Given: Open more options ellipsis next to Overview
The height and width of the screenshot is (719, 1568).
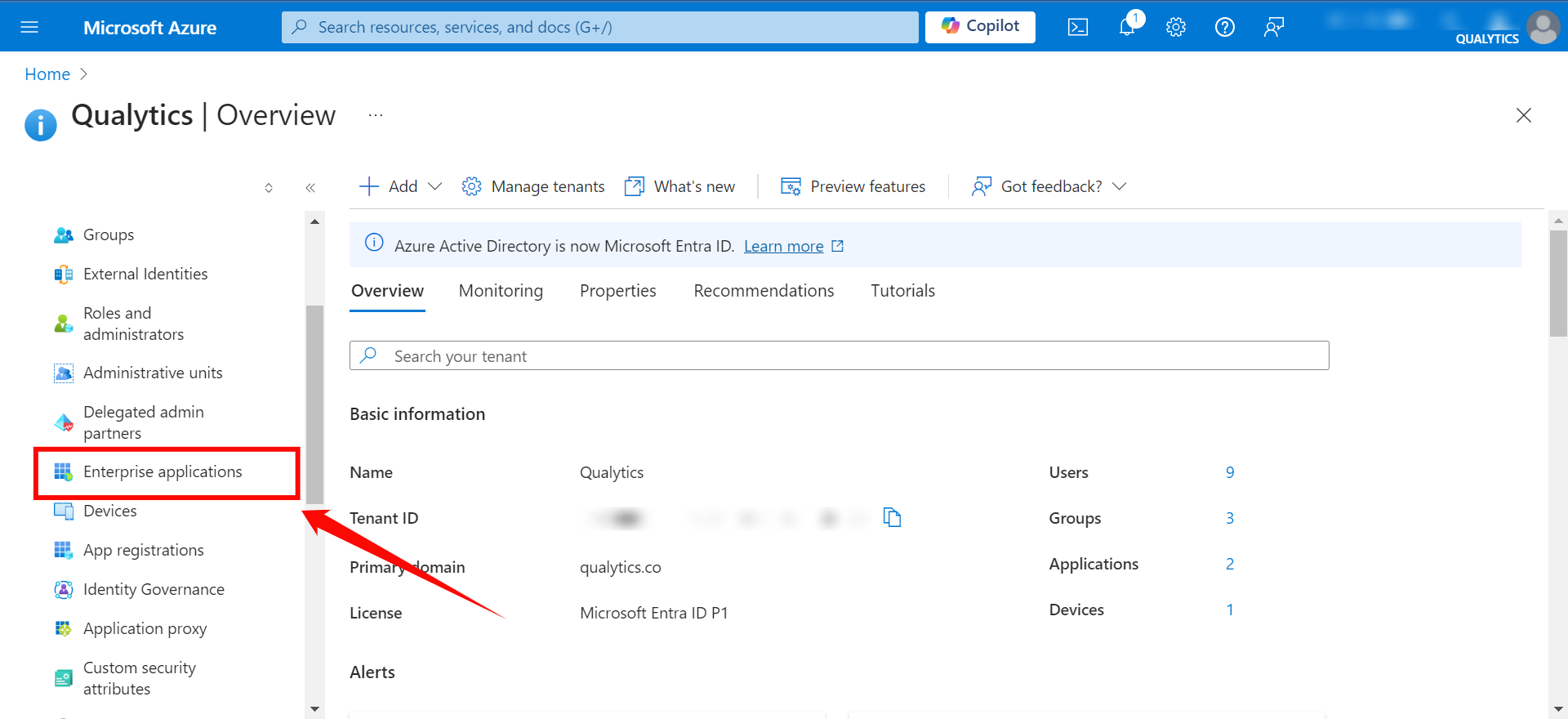Looking at the screenshot, I should click(376, 115).
